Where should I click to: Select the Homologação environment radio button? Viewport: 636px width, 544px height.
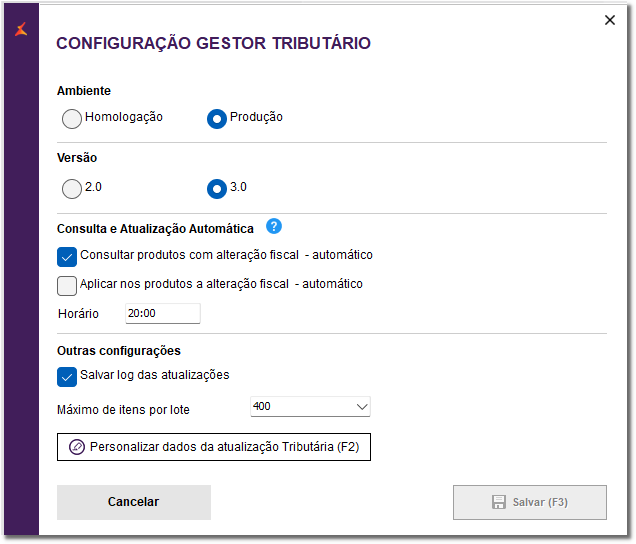72,119
